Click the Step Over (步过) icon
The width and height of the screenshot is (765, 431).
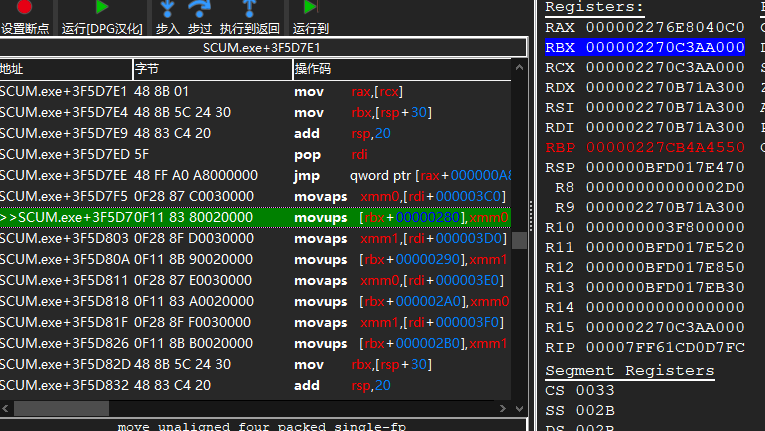pyautogui.click(x=200, y=9)
